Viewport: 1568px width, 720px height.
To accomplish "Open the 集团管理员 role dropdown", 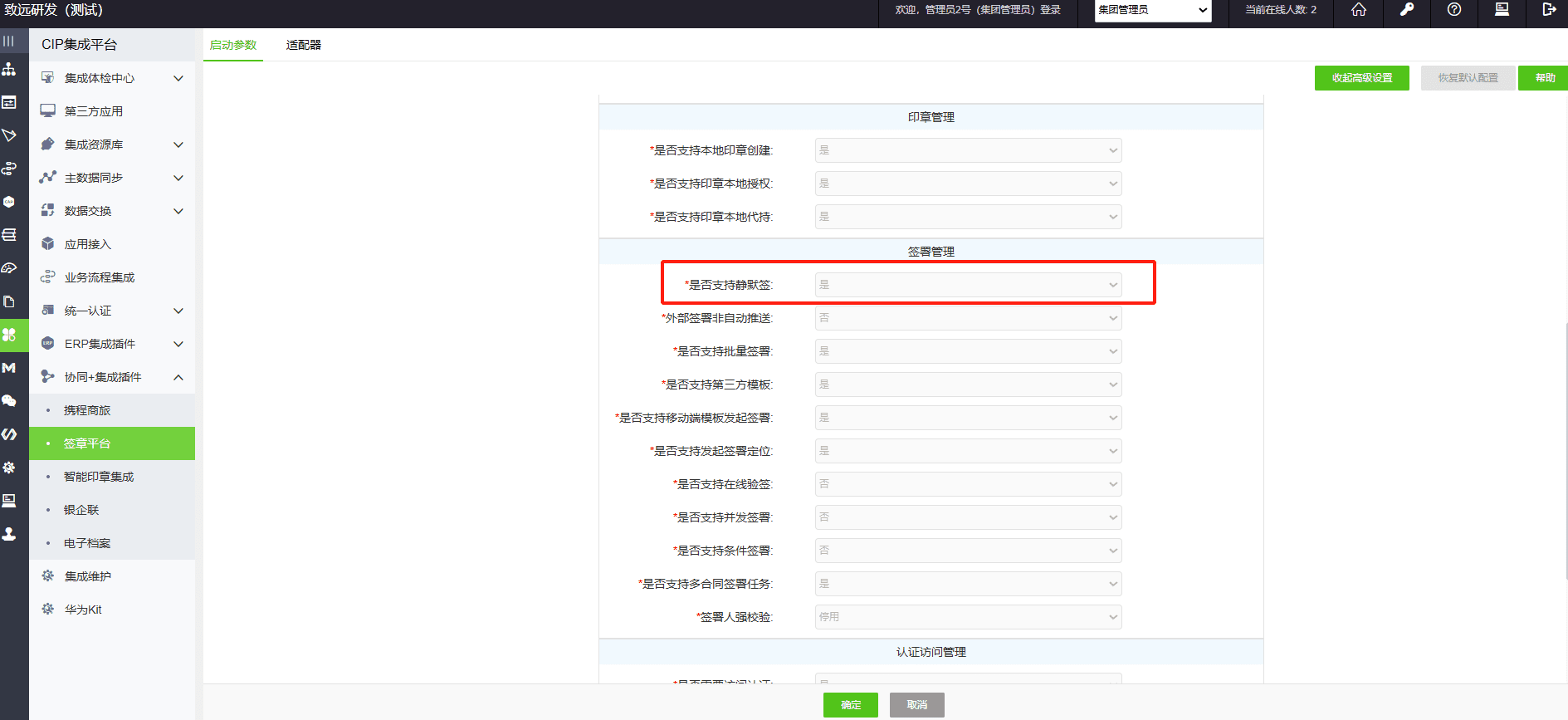I will [1153, 10].
